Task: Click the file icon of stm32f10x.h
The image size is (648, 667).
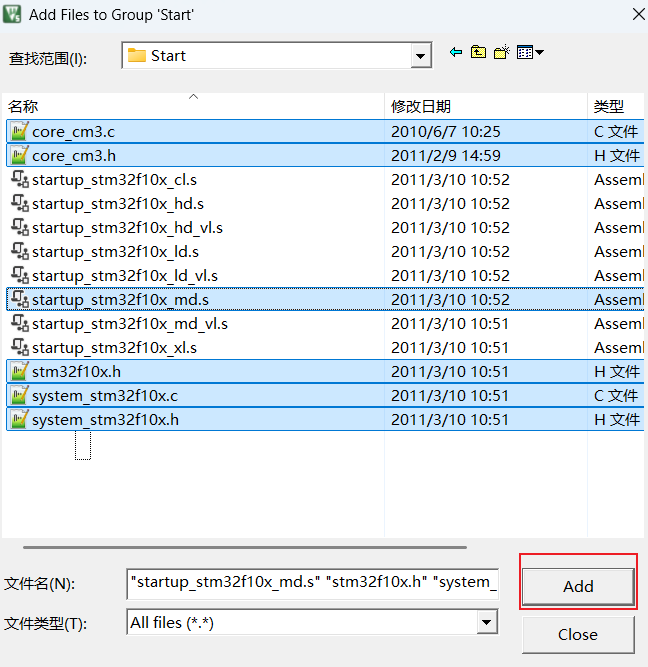Action: (19, 371)
